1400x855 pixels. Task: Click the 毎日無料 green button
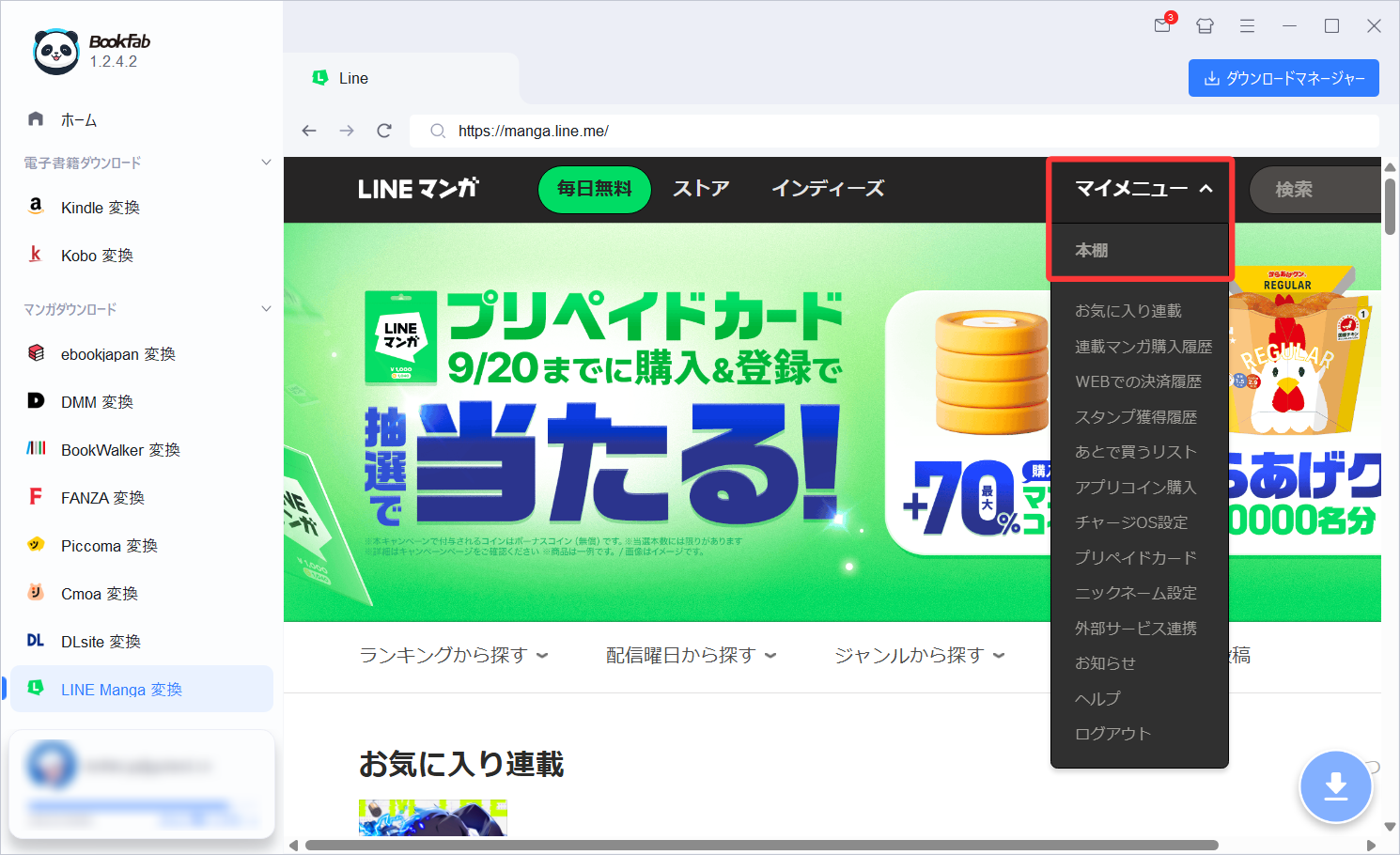(x=595, y=189)
